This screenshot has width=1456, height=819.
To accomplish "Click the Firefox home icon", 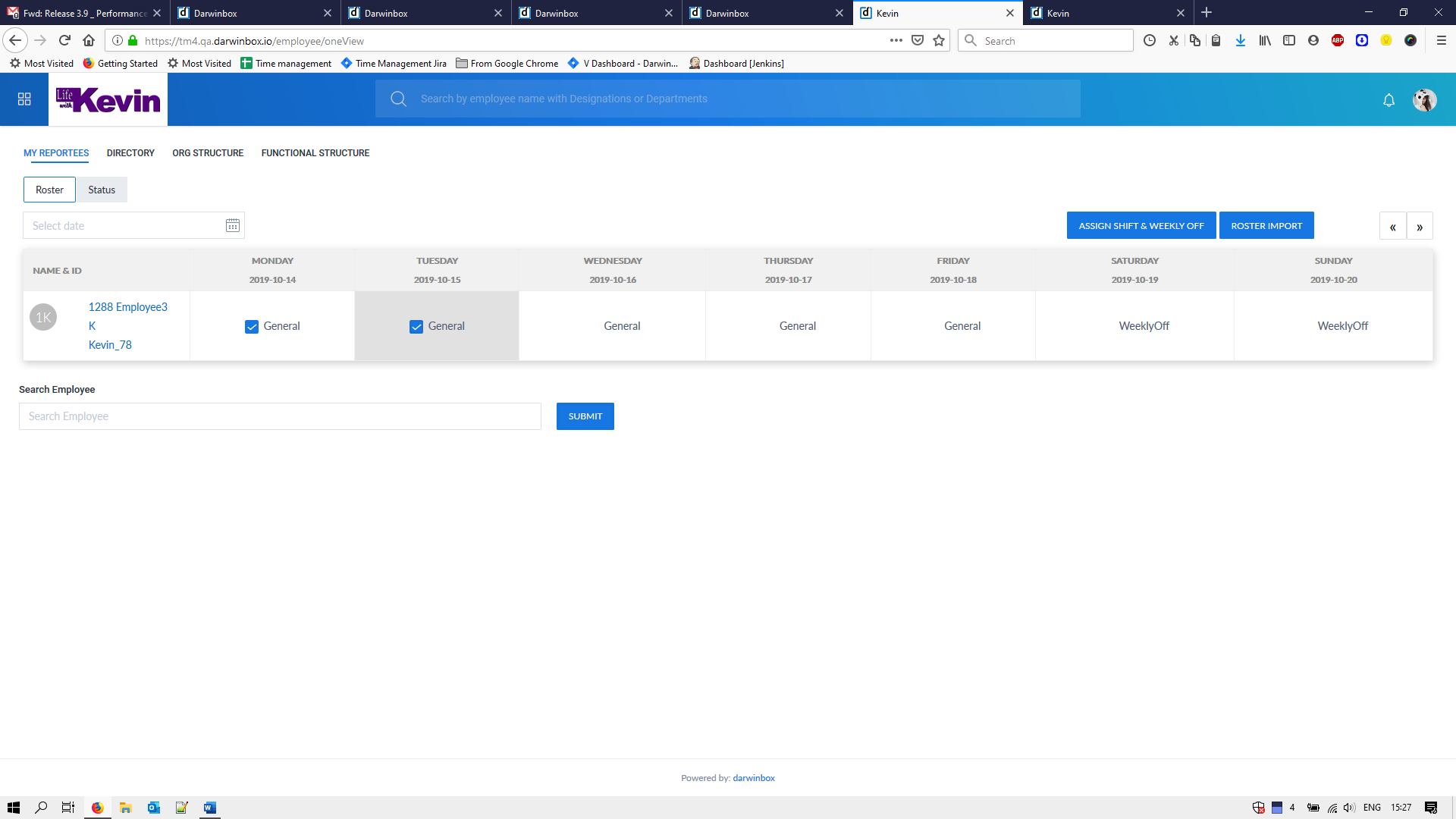I will pyautogui.click(x=89, y=41).
